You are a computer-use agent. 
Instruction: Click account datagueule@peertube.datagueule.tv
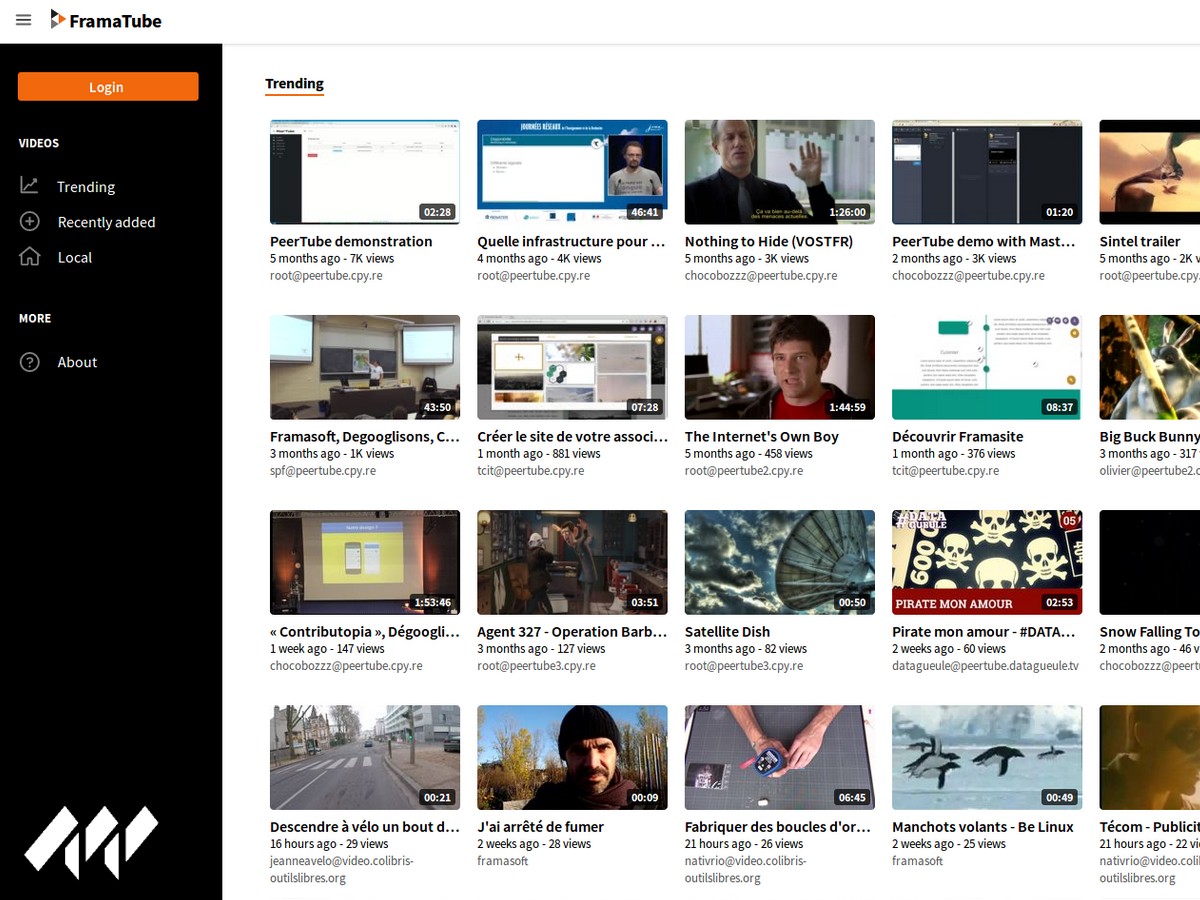point(986,665)
